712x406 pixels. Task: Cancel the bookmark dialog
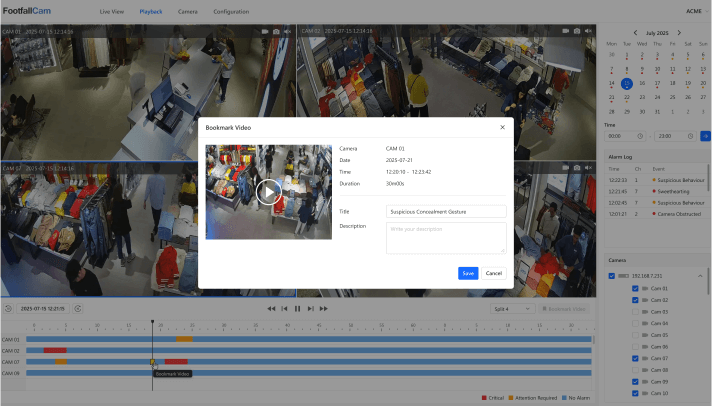click(494, 273)
